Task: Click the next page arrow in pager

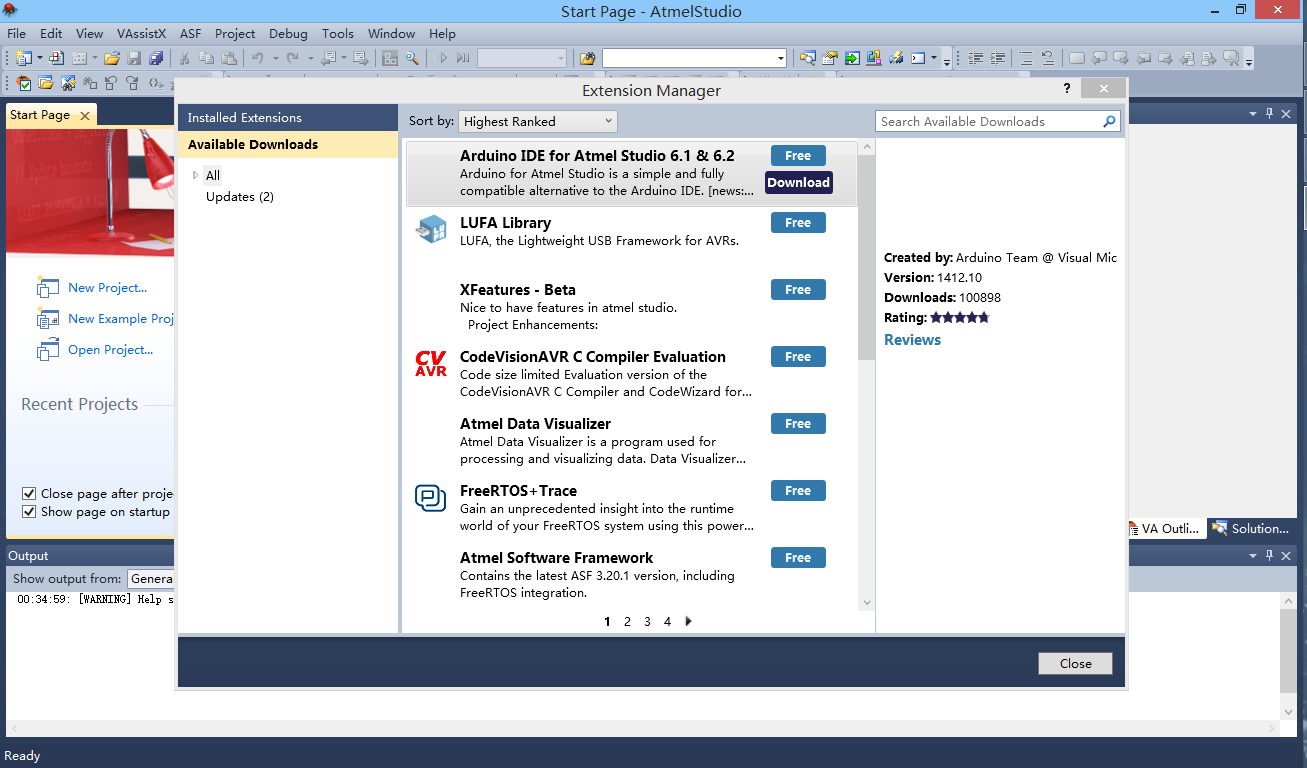Action: pos(688,621)
